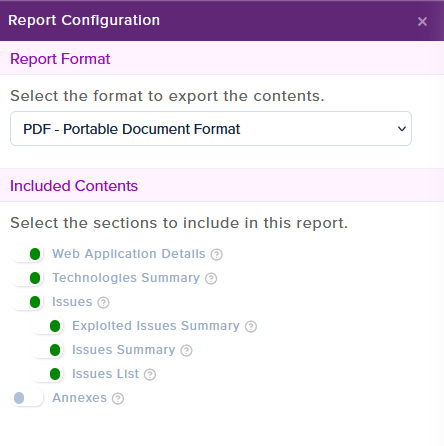Turn off Technologies Summary toggle
Viewport: 444px width, 446px height.
(x=27, y=278)
